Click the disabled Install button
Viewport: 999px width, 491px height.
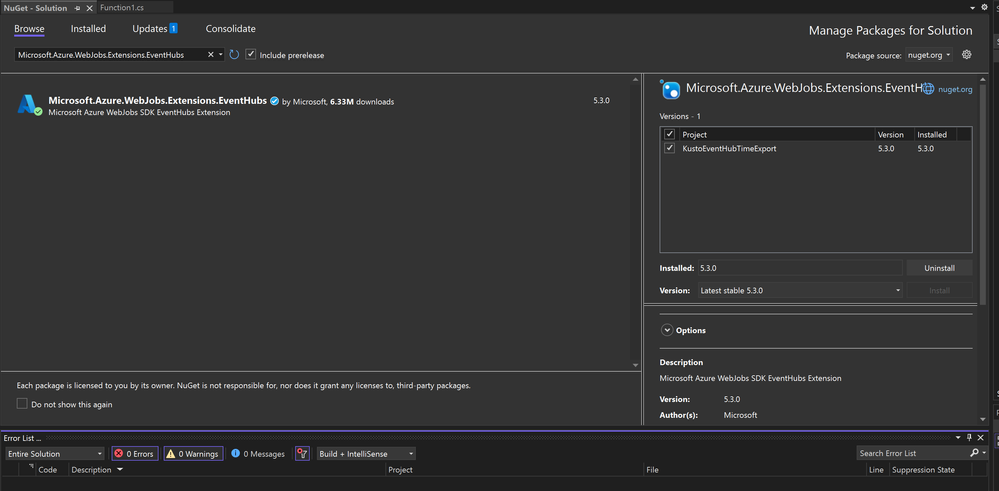click(939, 290)
